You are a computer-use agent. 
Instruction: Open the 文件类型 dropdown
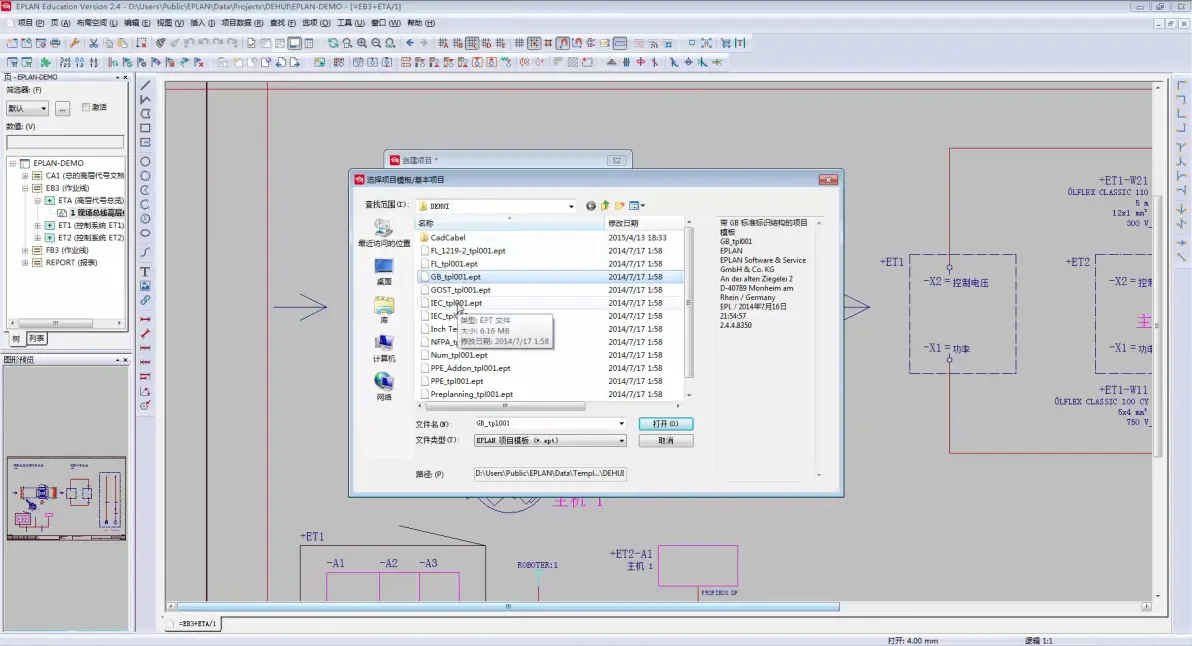[621, 440]
